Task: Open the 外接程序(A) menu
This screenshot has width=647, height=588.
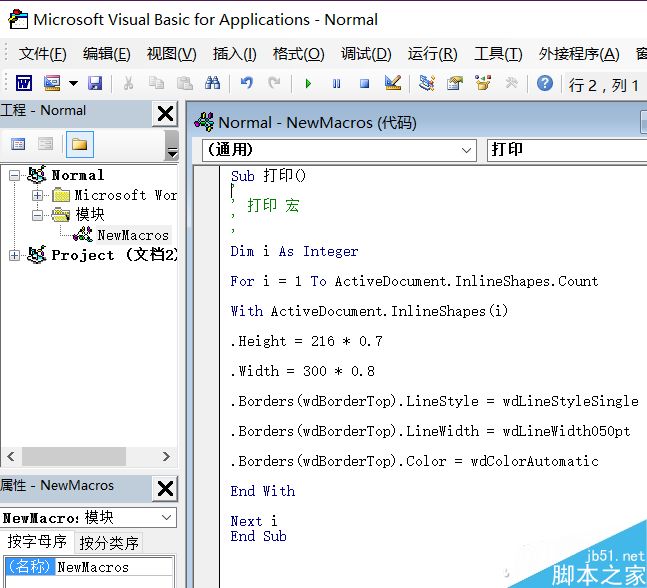Action: (x=579, y=54)
